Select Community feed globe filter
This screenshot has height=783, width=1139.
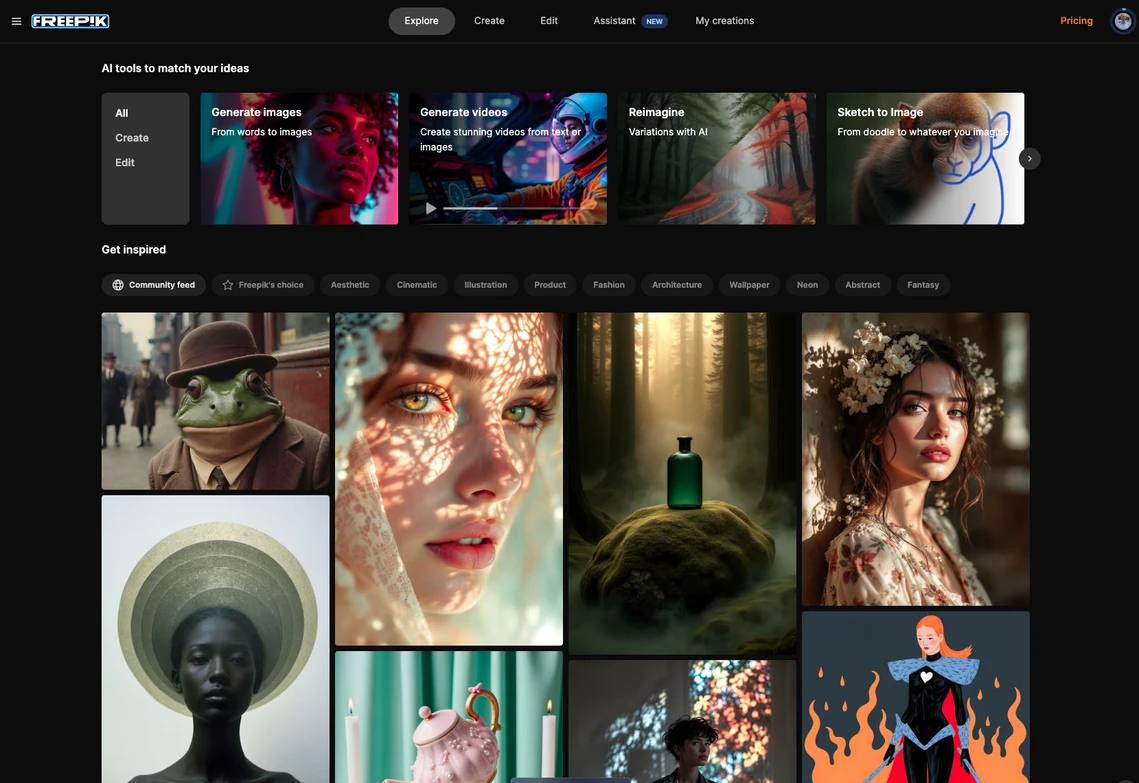coord(154,285)
